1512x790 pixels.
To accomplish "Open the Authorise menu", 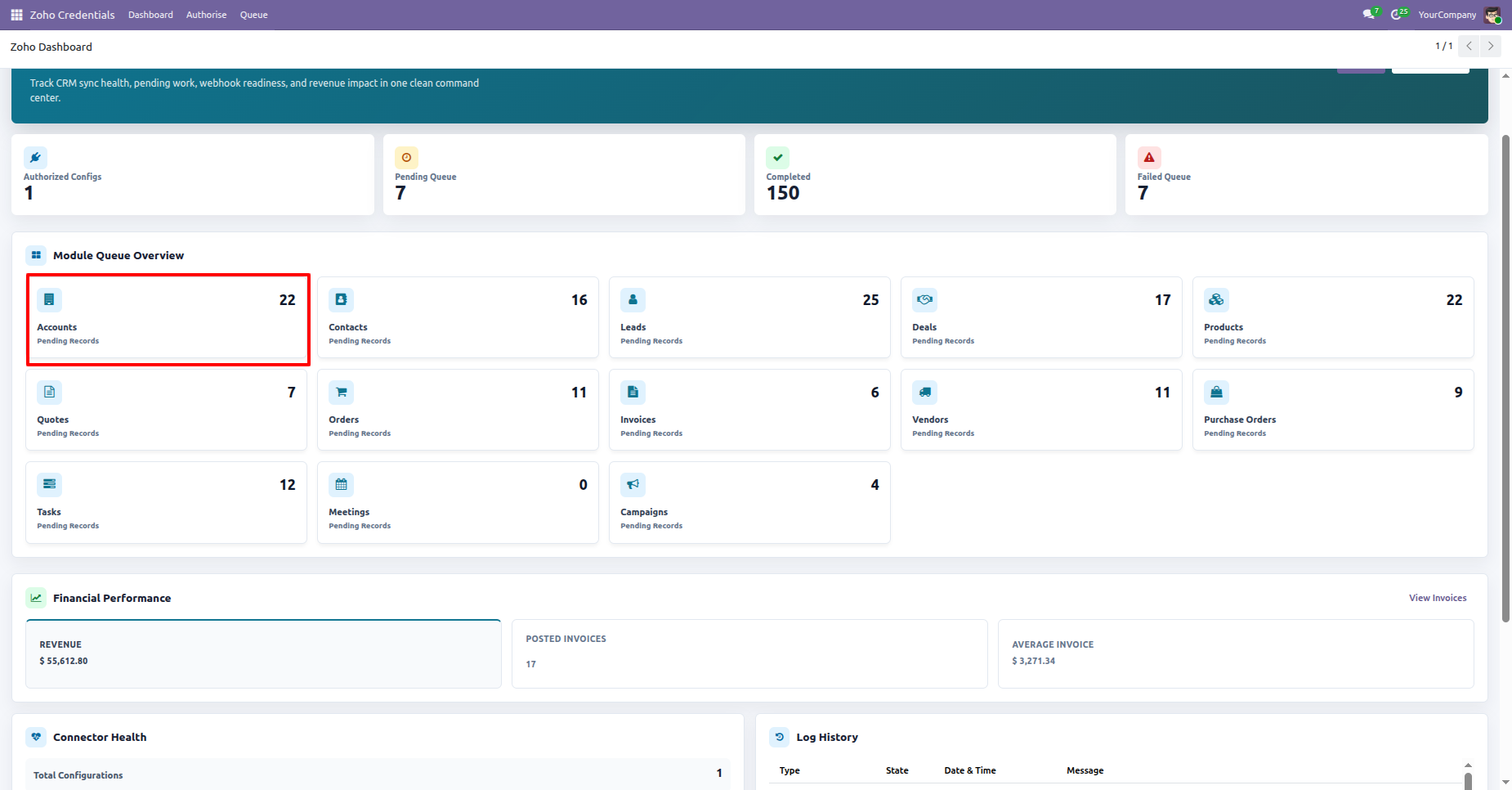I will coord(206,15).
